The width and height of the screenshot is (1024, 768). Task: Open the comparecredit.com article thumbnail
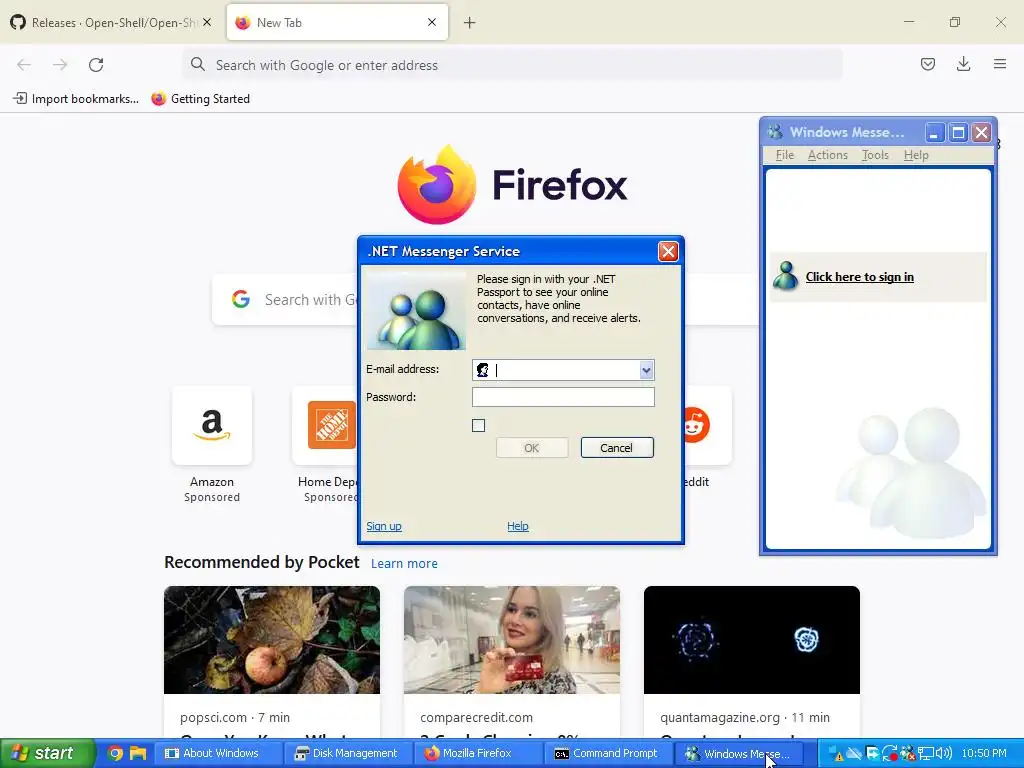point(512,640)
